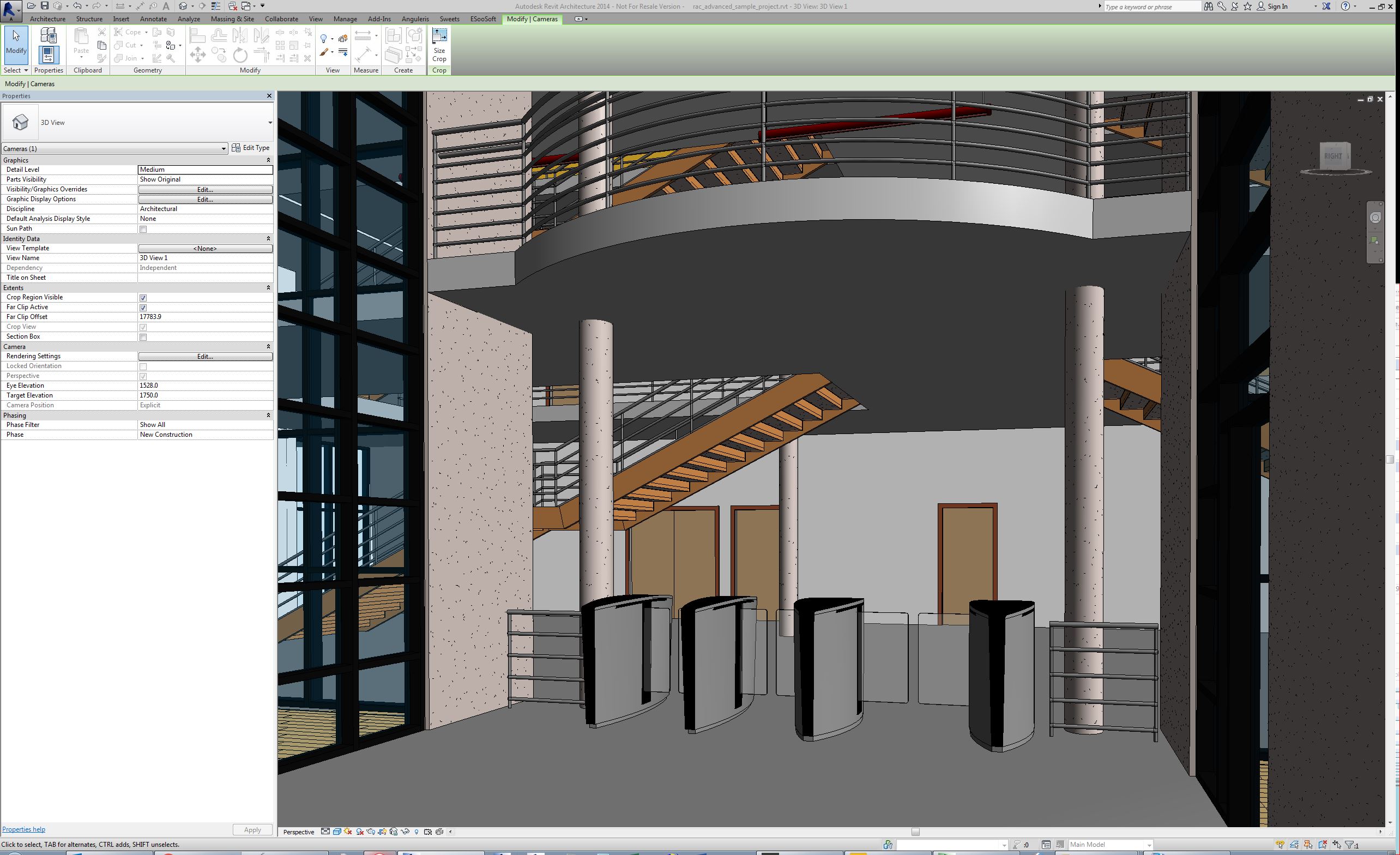Viewport: 1400px width, 855px height.
Task: Uncheck Crop Region Visible checkbox
Action: pyautogui.click(x=143, y=298)
